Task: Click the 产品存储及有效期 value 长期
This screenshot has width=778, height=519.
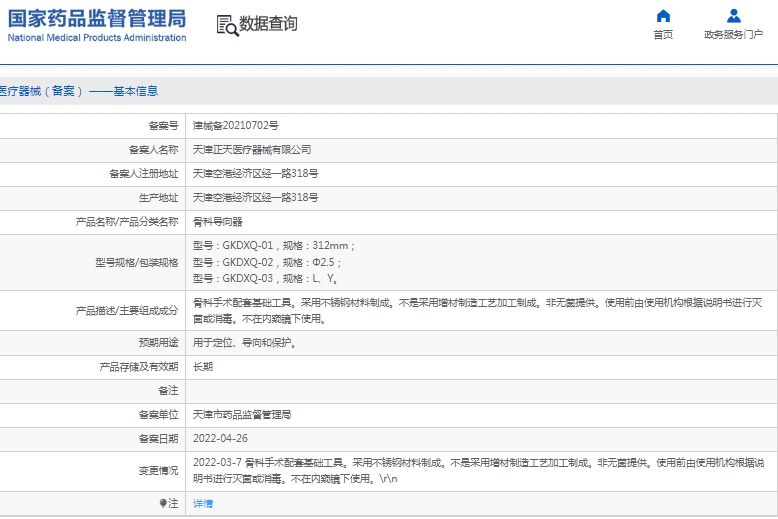Action: click(203, 367)
